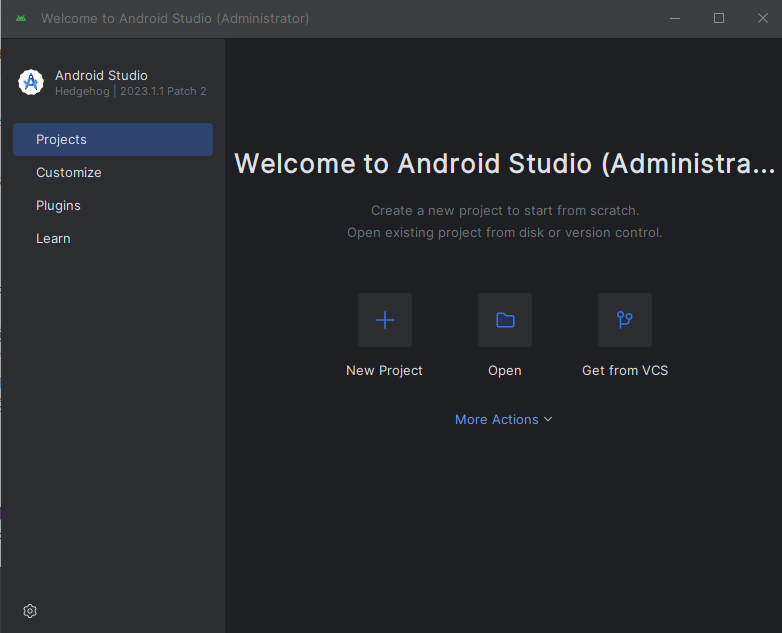
Task: Select the Projects tab
Action: coord(113,140)
